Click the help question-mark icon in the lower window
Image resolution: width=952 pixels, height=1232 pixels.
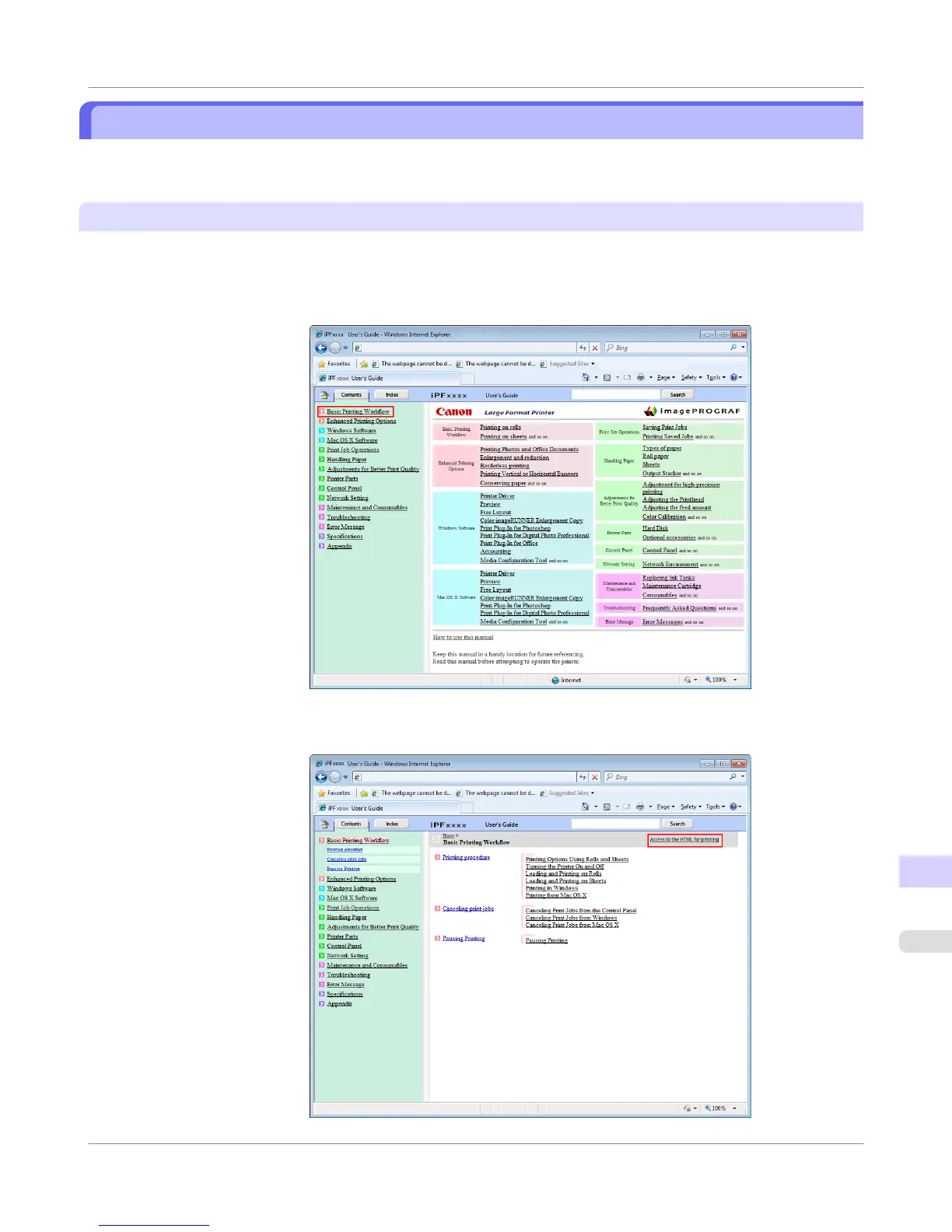(733, 807)
